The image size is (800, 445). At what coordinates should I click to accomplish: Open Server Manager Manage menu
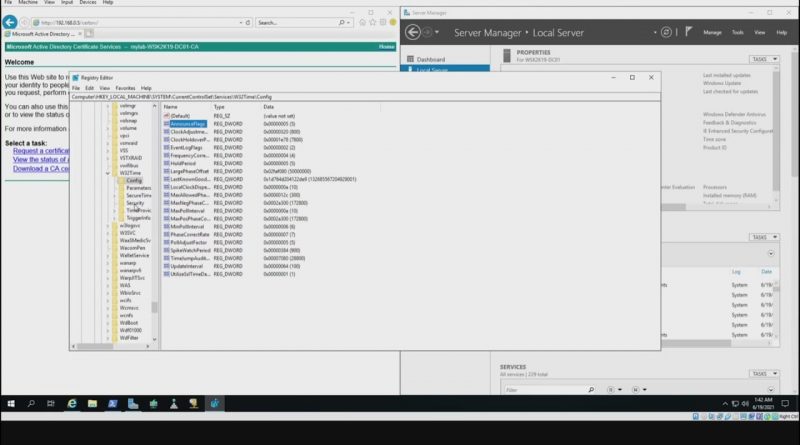[x=712, y=33]
